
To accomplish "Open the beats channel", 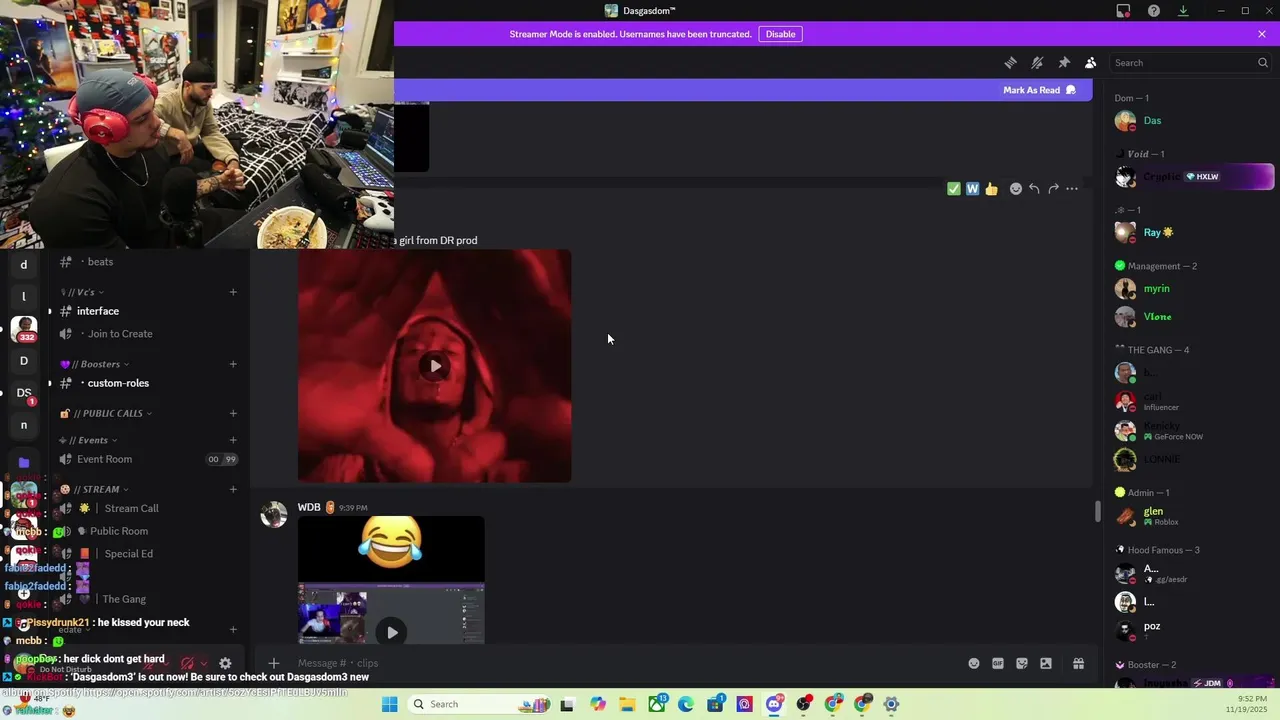I will (x=148, y=262).
